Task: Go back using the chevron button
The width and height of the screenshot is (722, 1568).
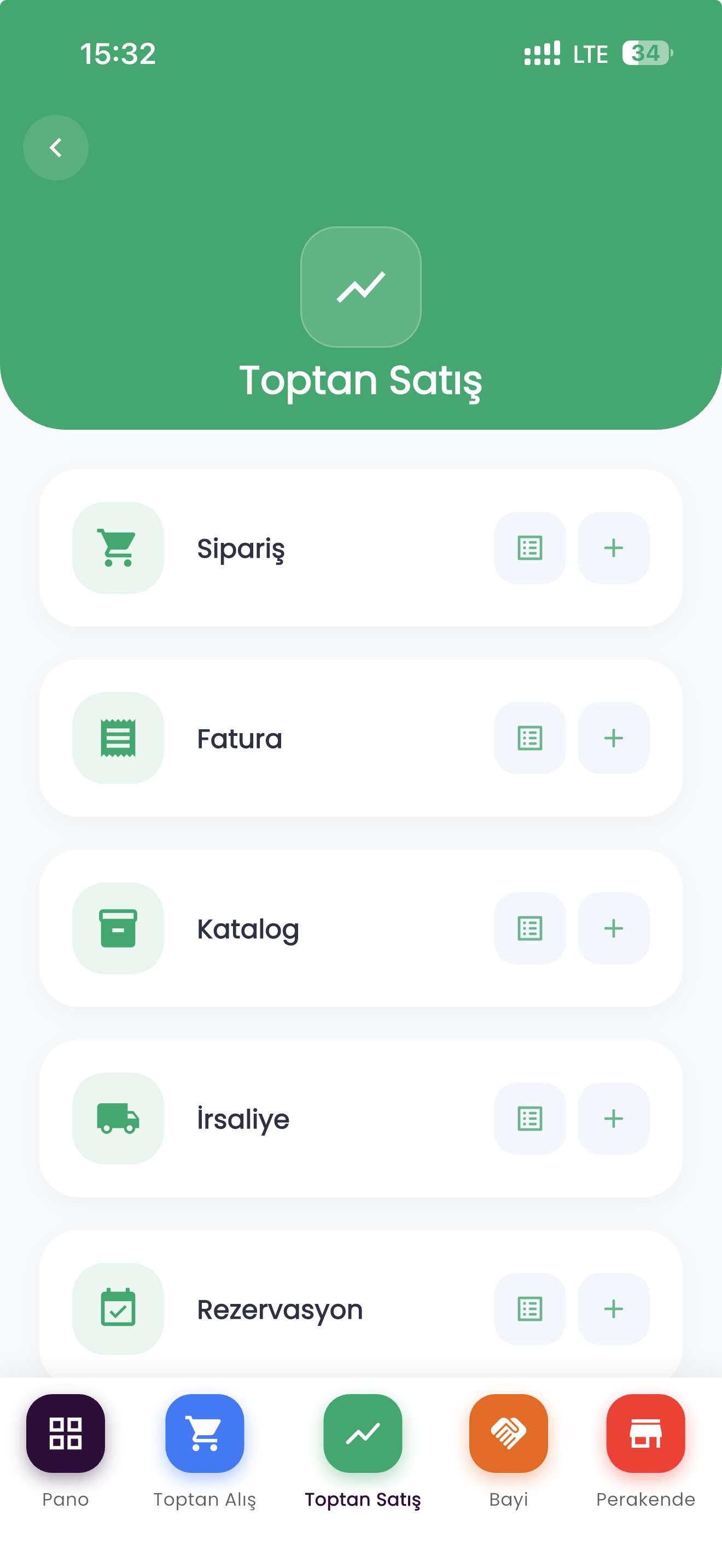Action: [x=55, y=147]
